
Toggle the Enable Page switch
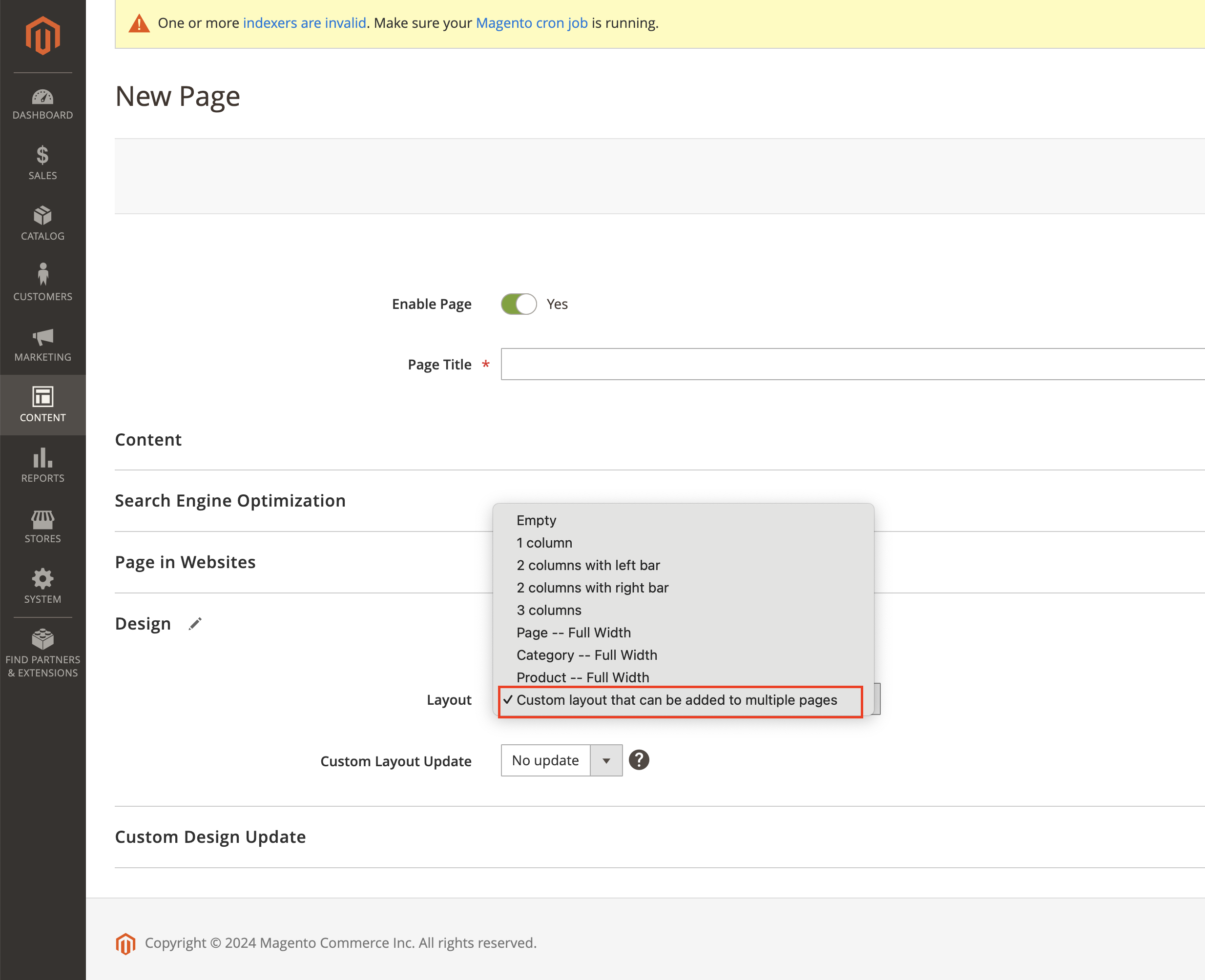(519, 304)
